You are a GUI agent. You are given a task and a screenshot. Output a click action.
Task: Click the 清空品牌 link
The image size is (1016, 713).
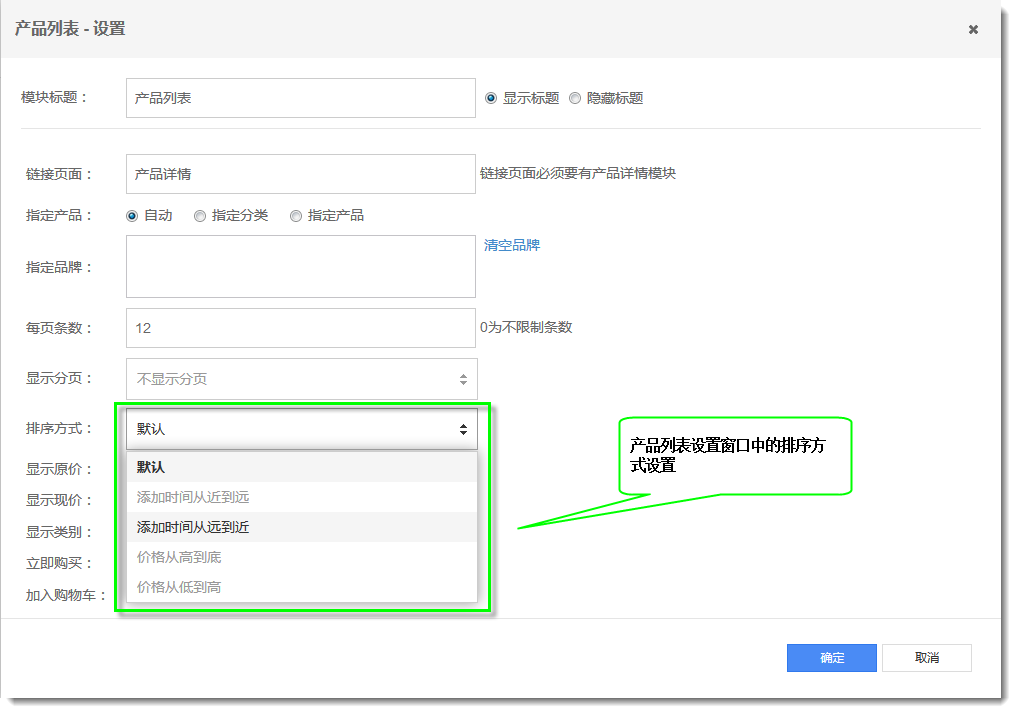click(512, 245)
